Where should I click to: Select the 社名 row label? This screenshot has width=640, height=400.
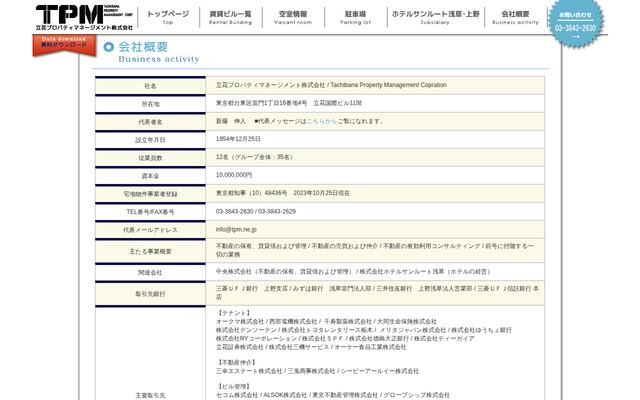point(150,86)
